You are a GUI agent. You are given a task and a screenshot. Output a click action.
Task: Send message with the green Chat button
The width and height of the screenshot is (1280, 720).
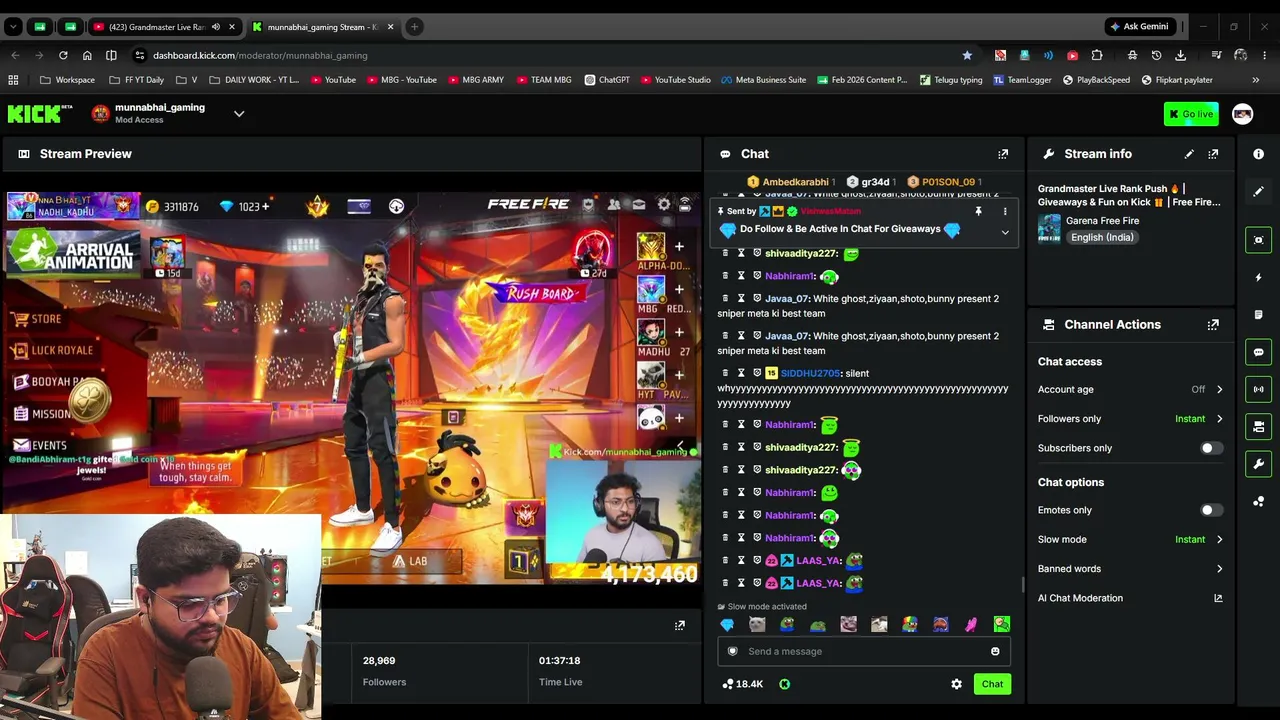point(992,684)
